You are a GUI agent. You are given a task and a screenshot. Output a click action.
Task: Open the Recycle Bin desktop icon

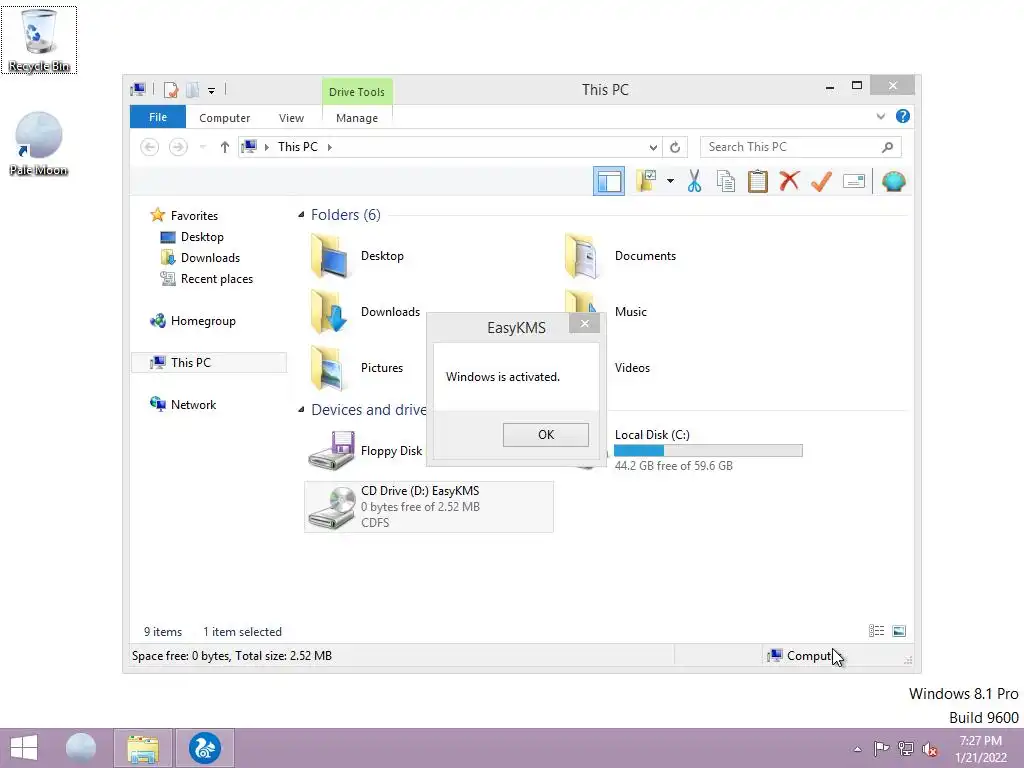tap(39, 40)
